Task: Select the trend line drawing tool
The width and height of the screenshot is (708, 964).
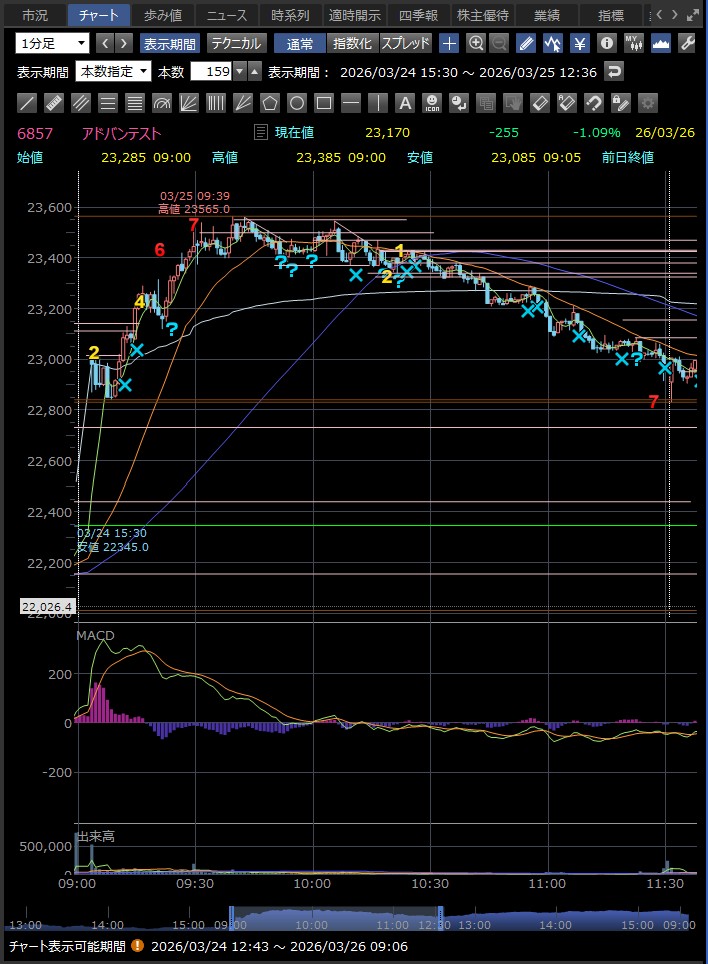Action: (28, 102)
